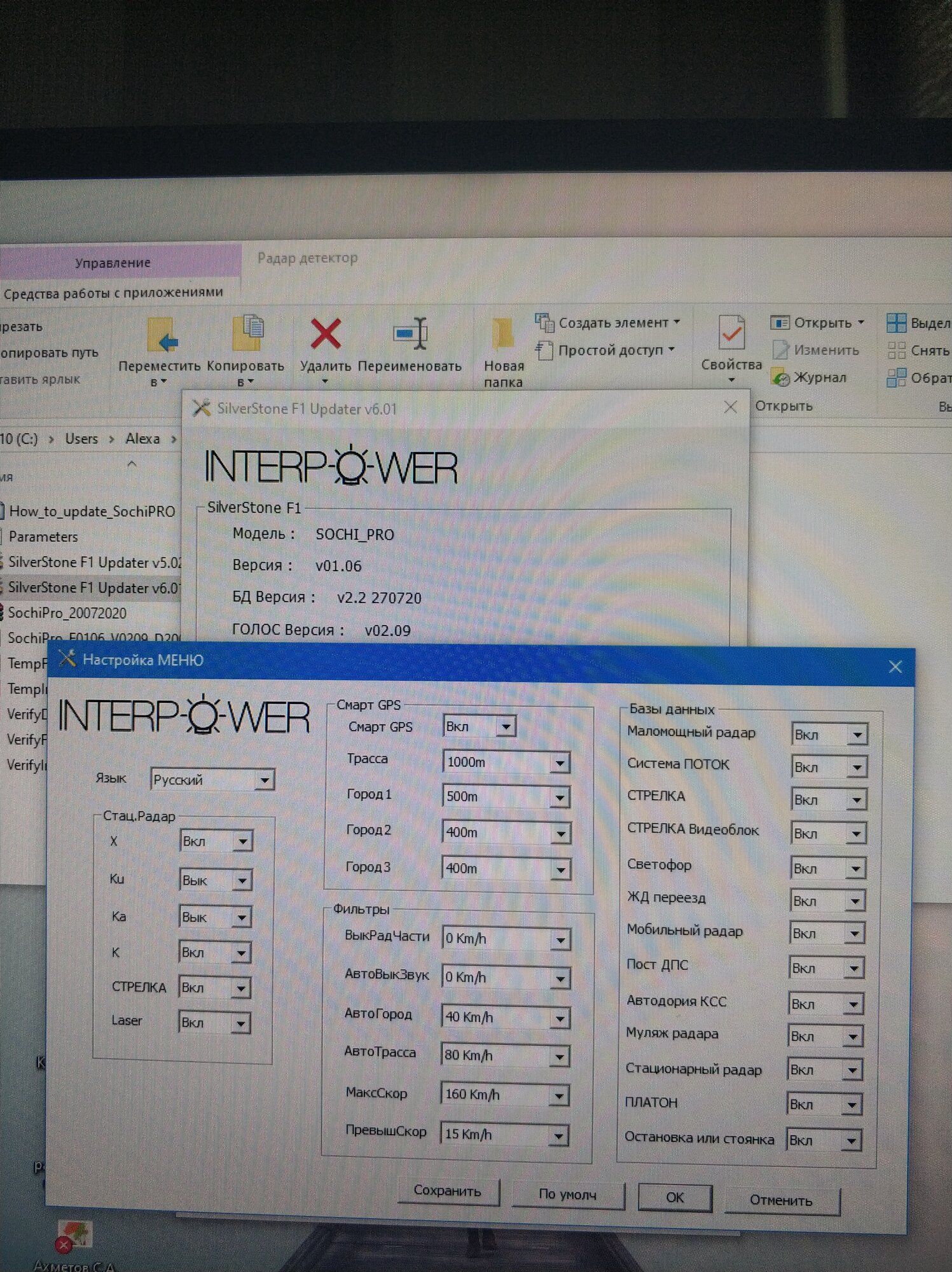Viewport: 952px width, 1272px height.
Task: Click the Отменить cancel button
Action: coord(781,1200)
